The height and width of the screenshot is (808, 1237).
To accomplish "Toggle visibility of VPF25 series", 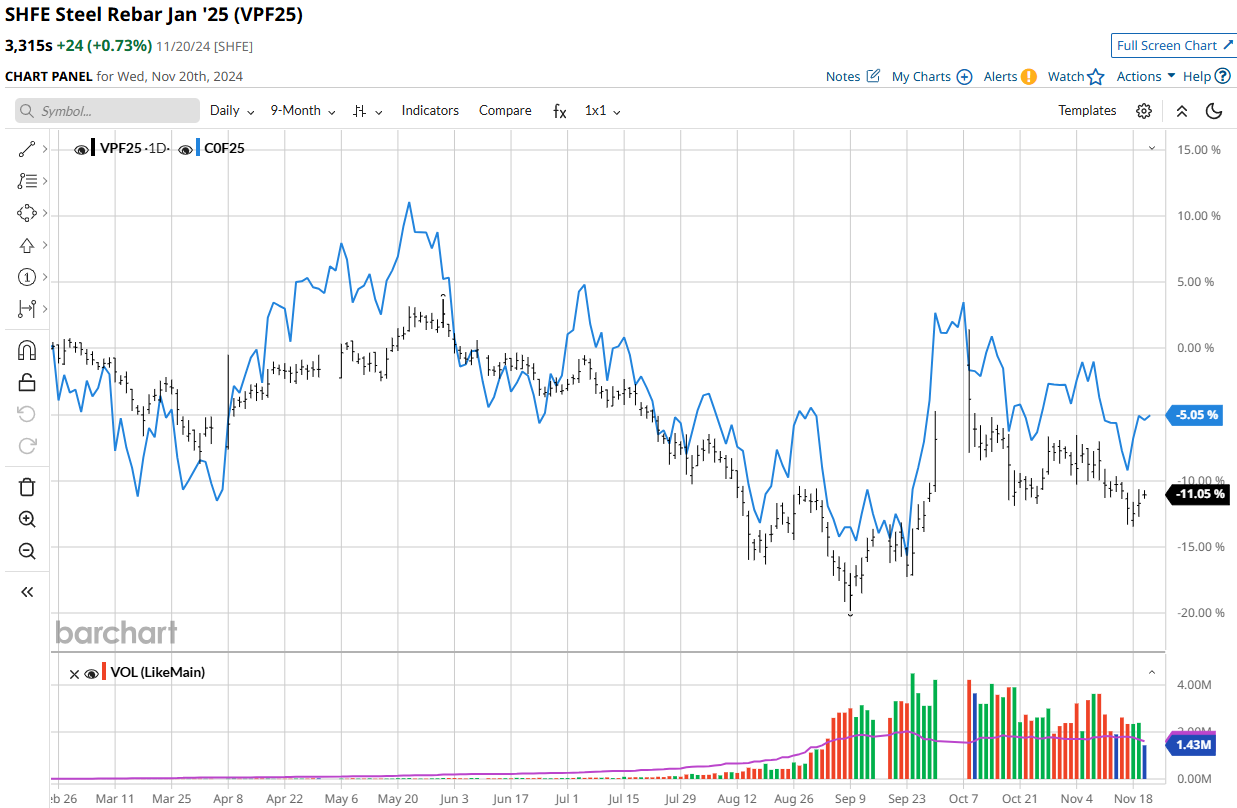I will [81, 149].
